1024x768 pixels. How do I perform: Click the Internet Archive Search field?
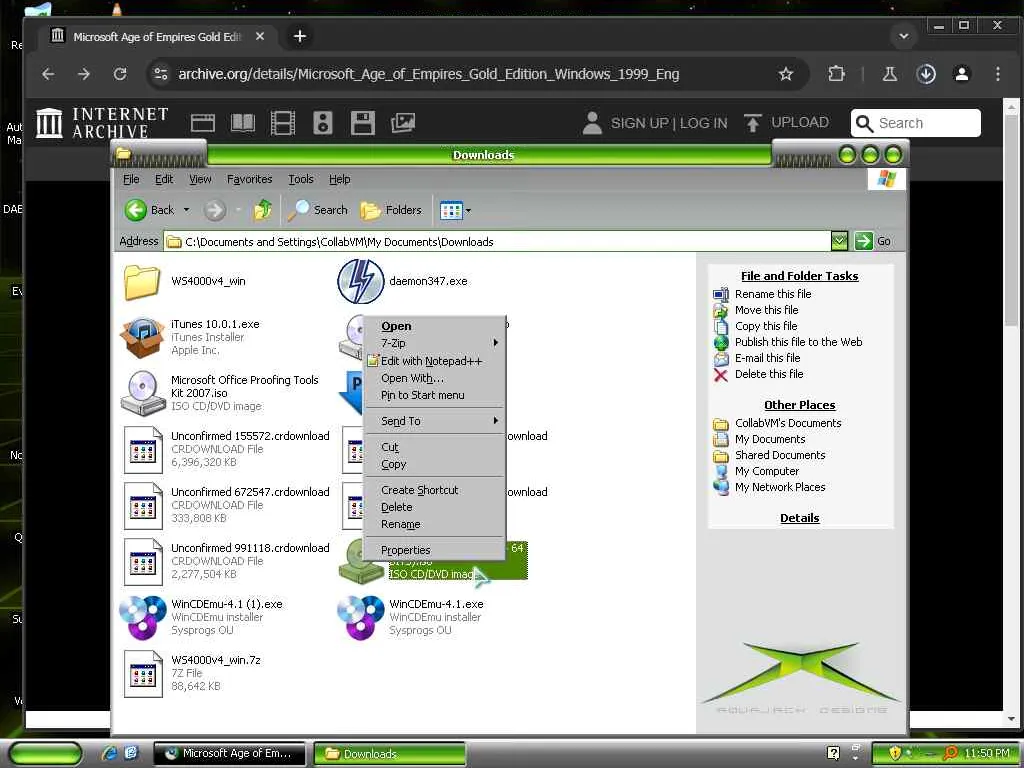tap(916, 123)
